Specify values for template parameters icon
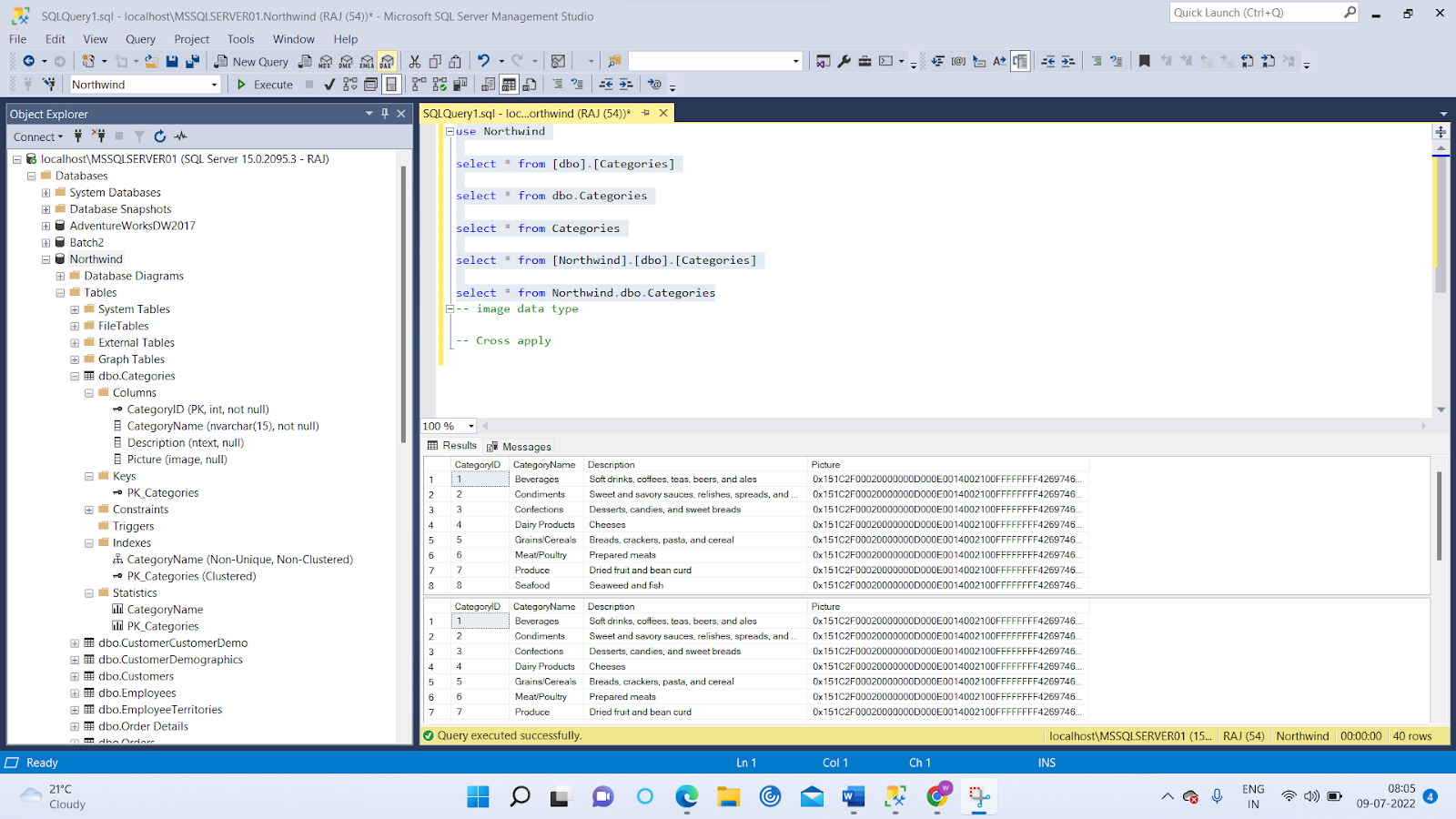Viewport: 1456px width, 819px height. (654, 85)
